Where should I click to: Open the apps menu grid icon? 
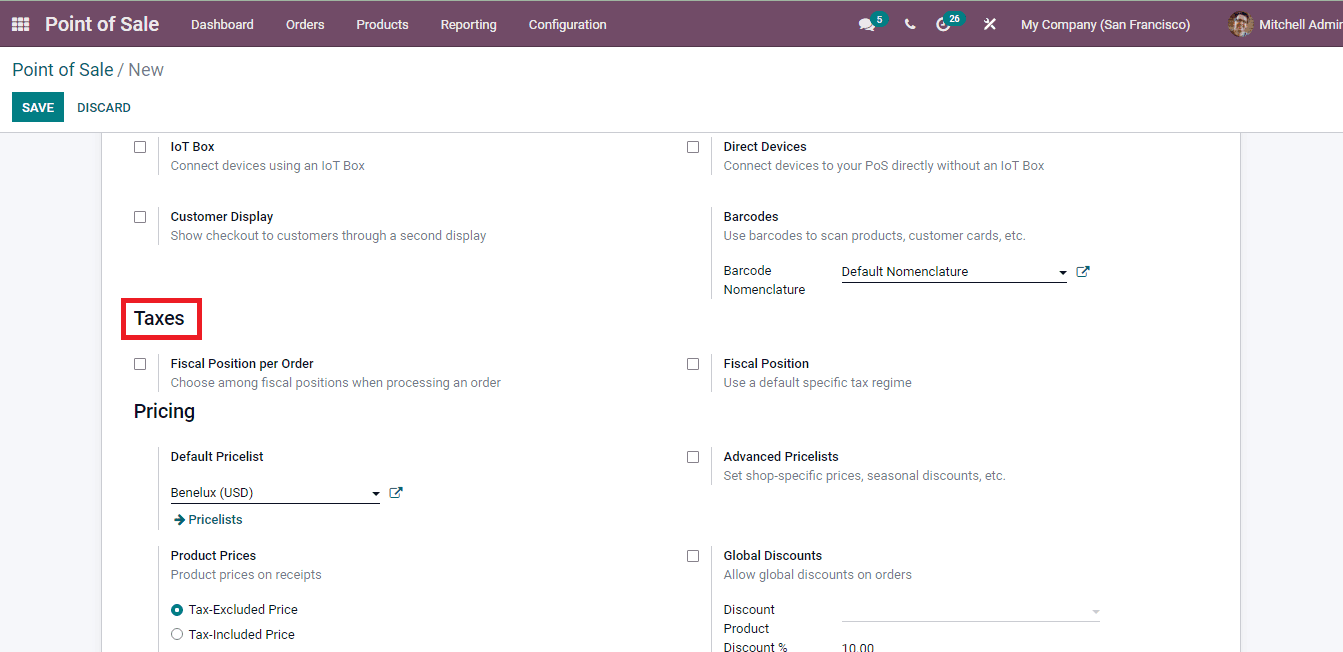(x=19, y=23)
